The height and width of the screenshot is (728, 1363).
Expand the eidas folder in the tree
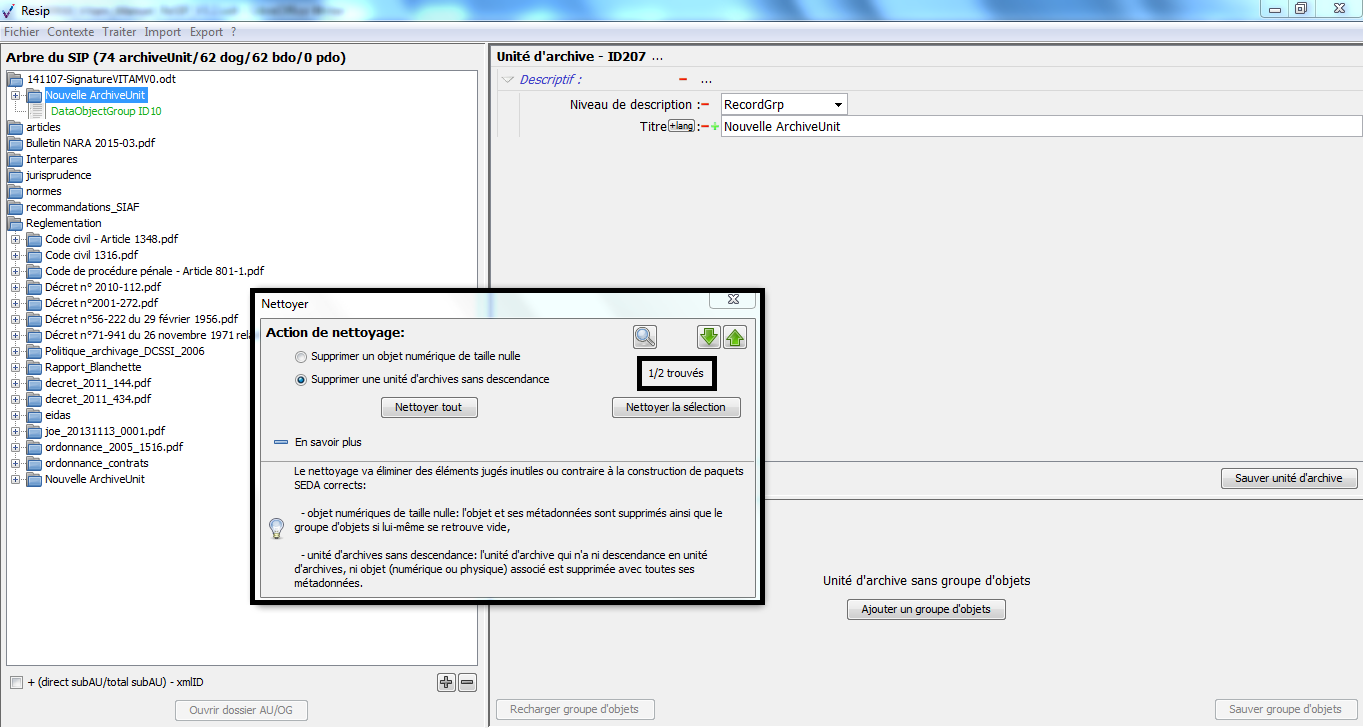click(16, 415)
